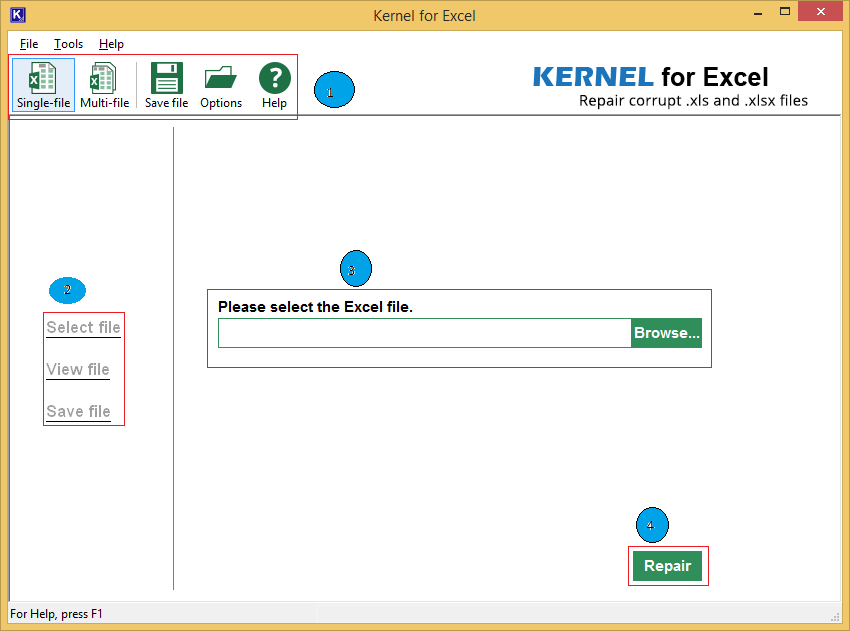The height and width of the screenshot is (631, 850).
Task: Click the green Repair button
Action: (x=667, y=566)
